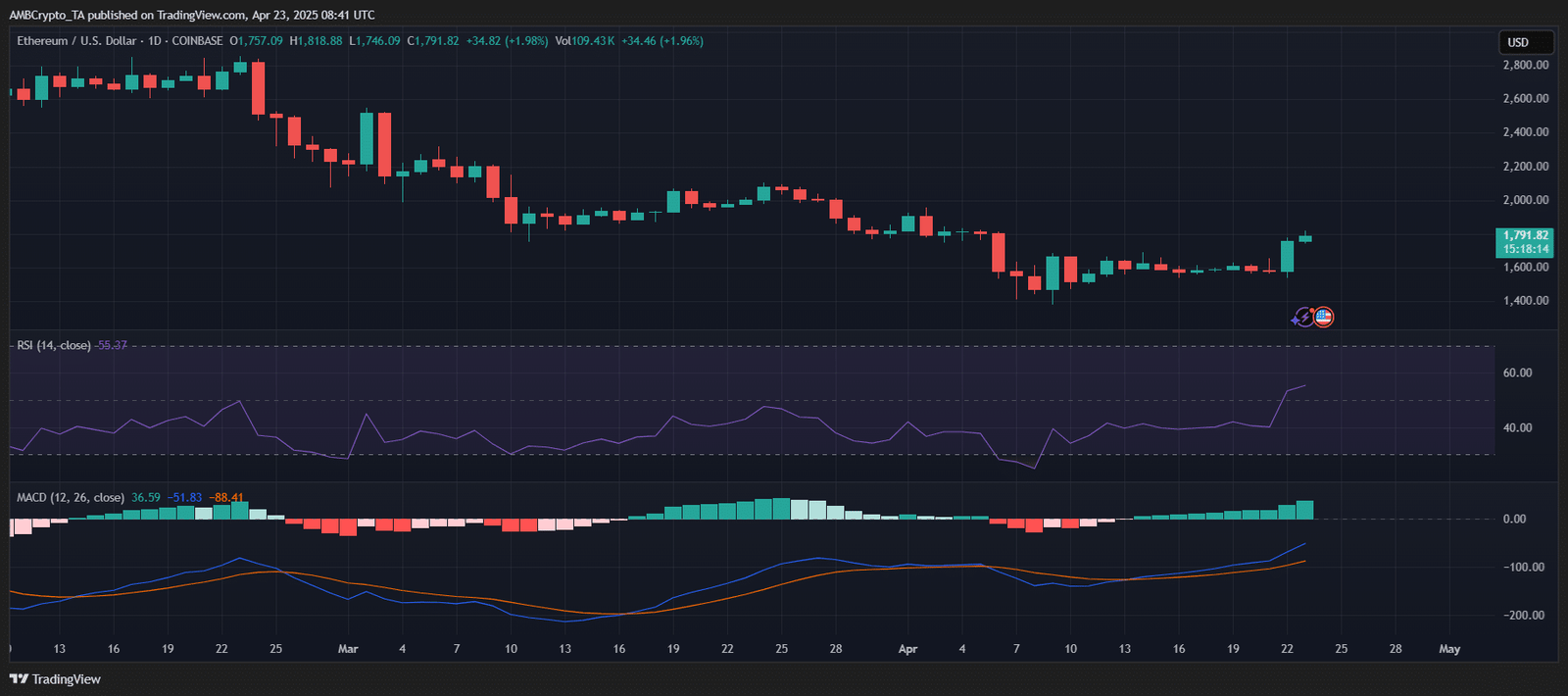
Task: Click the COINBASE exchange label
Action: point(197,41)
